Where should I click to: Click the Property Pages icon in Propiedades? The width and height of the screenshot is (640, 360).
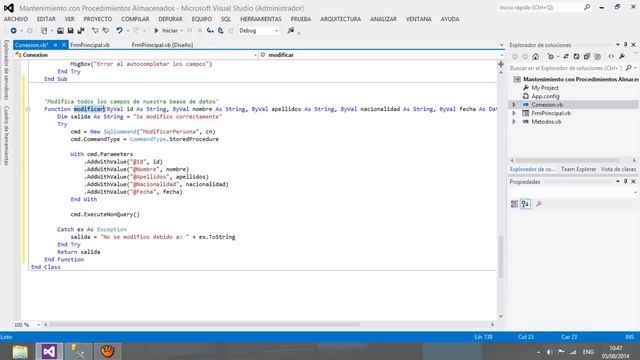tap(539, 204)
